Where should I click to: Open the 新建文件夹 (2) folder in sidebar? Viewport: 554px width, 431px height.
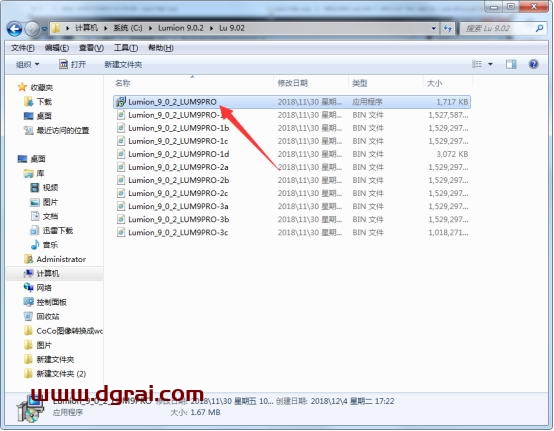point(61,374)
